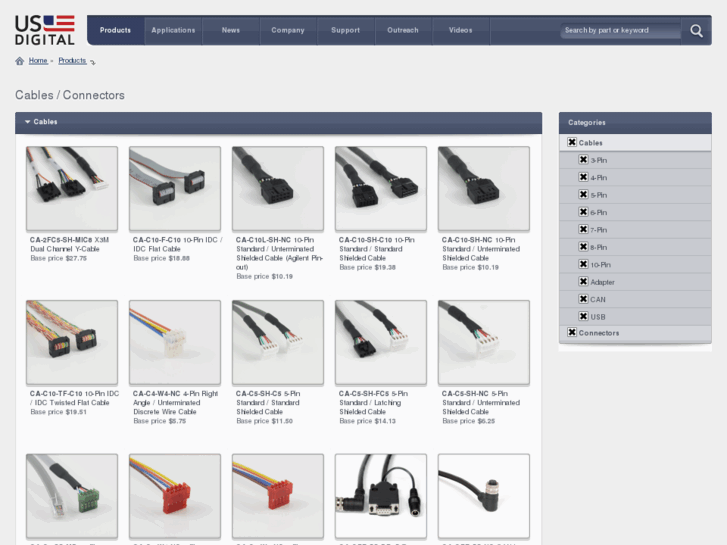Open CA-C5-SH-FC5 latching cable image
Screen dimensions: 727x545
(x=381, y=342)
